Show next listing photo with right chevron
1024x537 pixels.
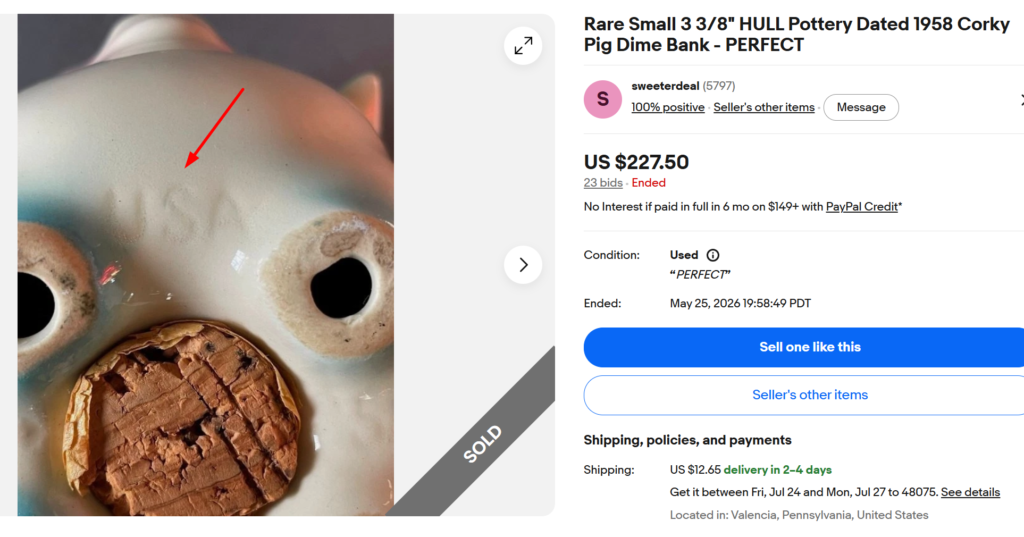point(523,265)
